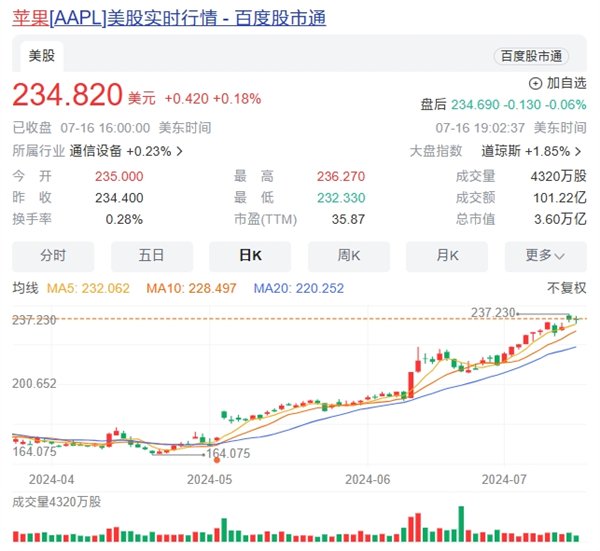Click the MA20 moving average label
This screenshot has height=551, width=600.
point(299,288)
